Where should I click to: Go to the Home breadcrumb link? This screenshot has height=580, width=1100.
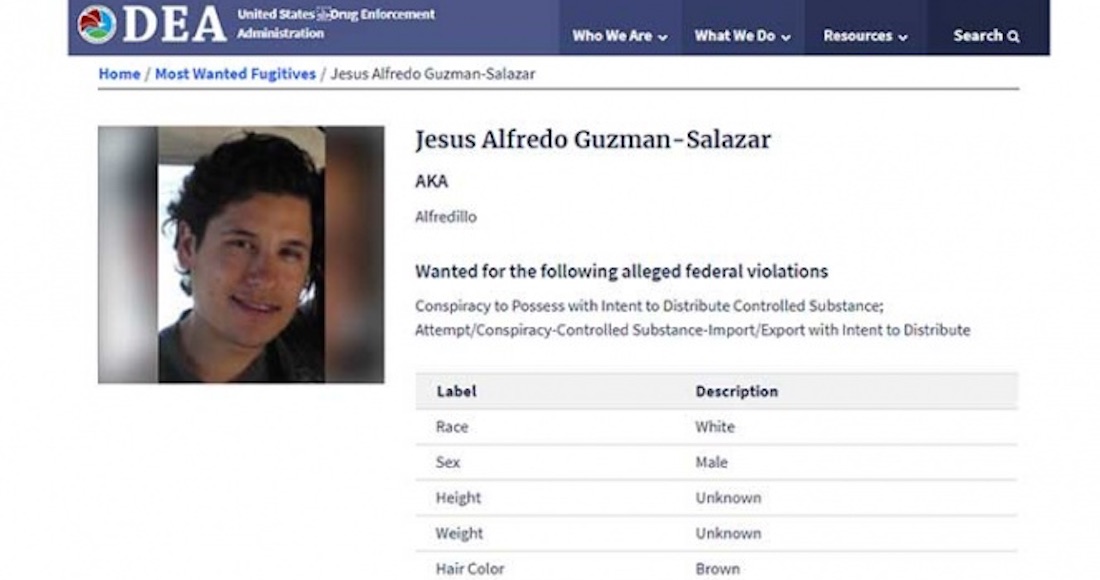tap(119, 74)
